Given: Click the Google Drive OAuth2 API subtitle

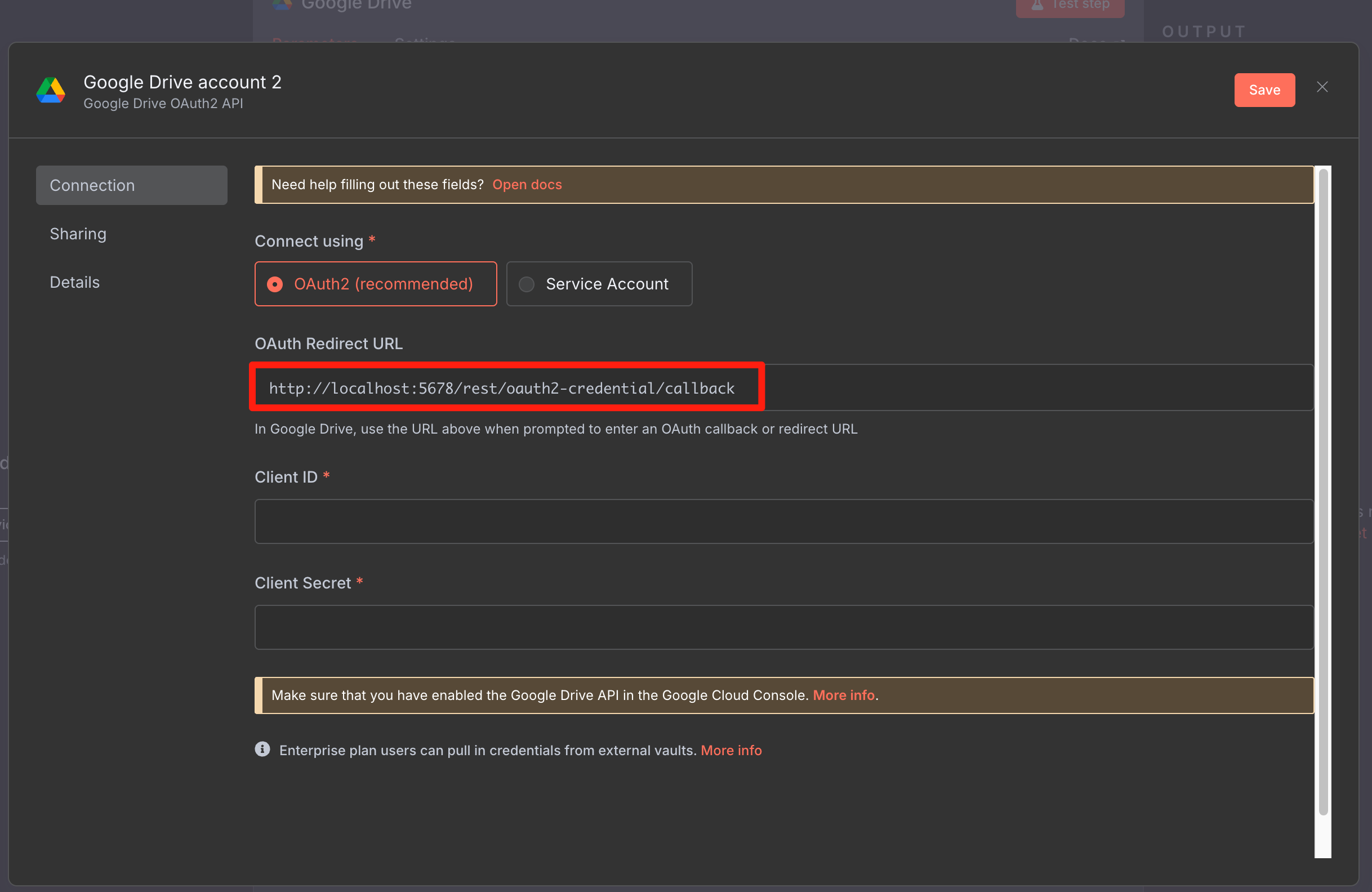Looking at the screenshot, I should point(163,104).
